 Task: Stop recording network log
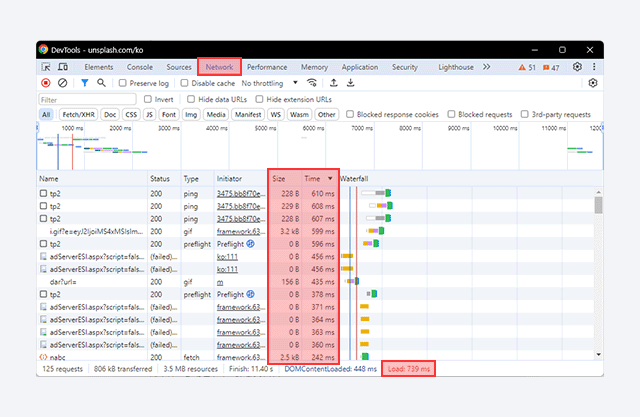coord(46,83)
